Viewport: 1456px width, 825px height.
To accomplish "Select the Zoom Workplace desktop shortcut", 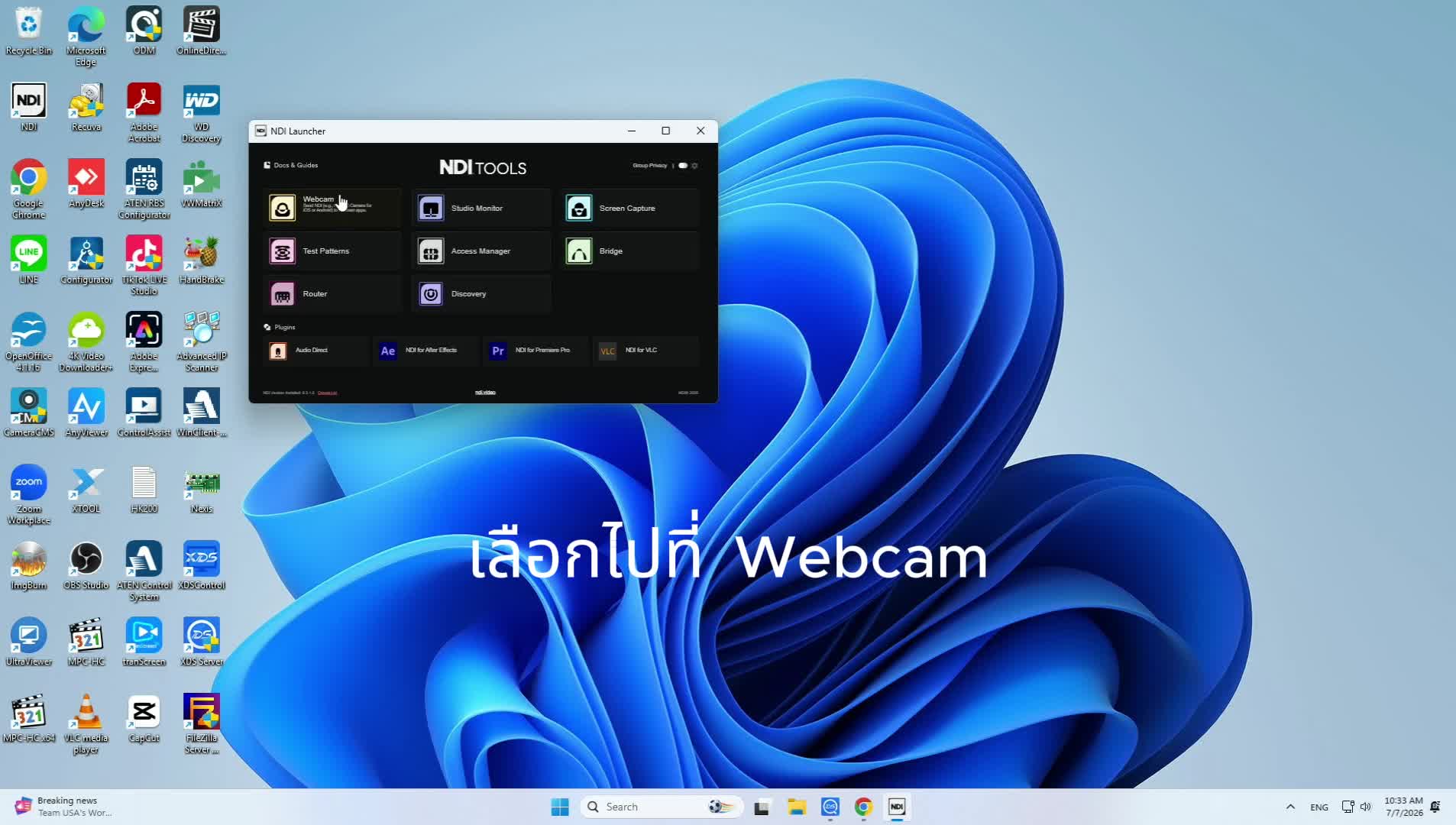I will click(x=28, y=495).
